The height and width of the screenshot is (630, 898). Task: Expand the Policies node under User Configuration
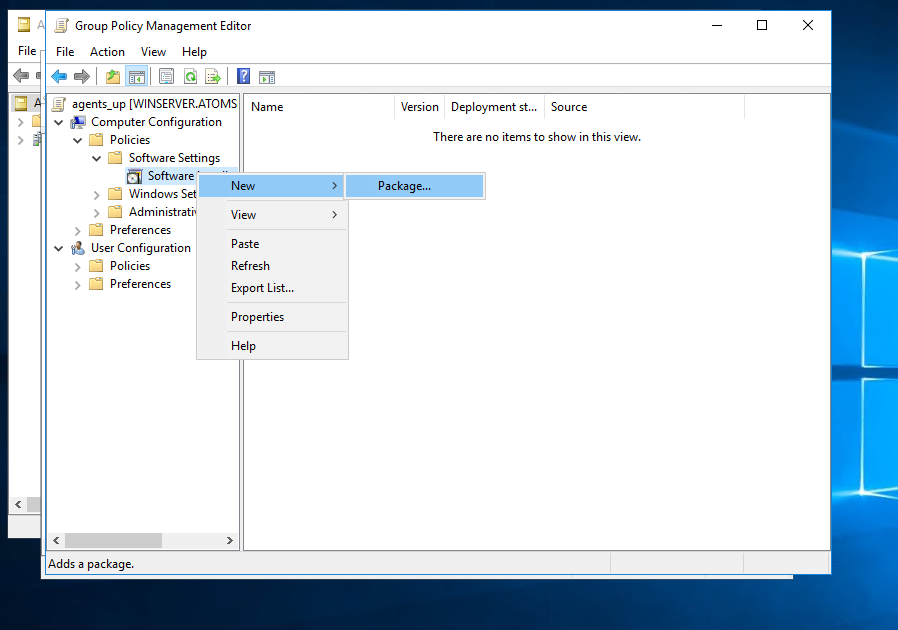(x=78, y=266)
